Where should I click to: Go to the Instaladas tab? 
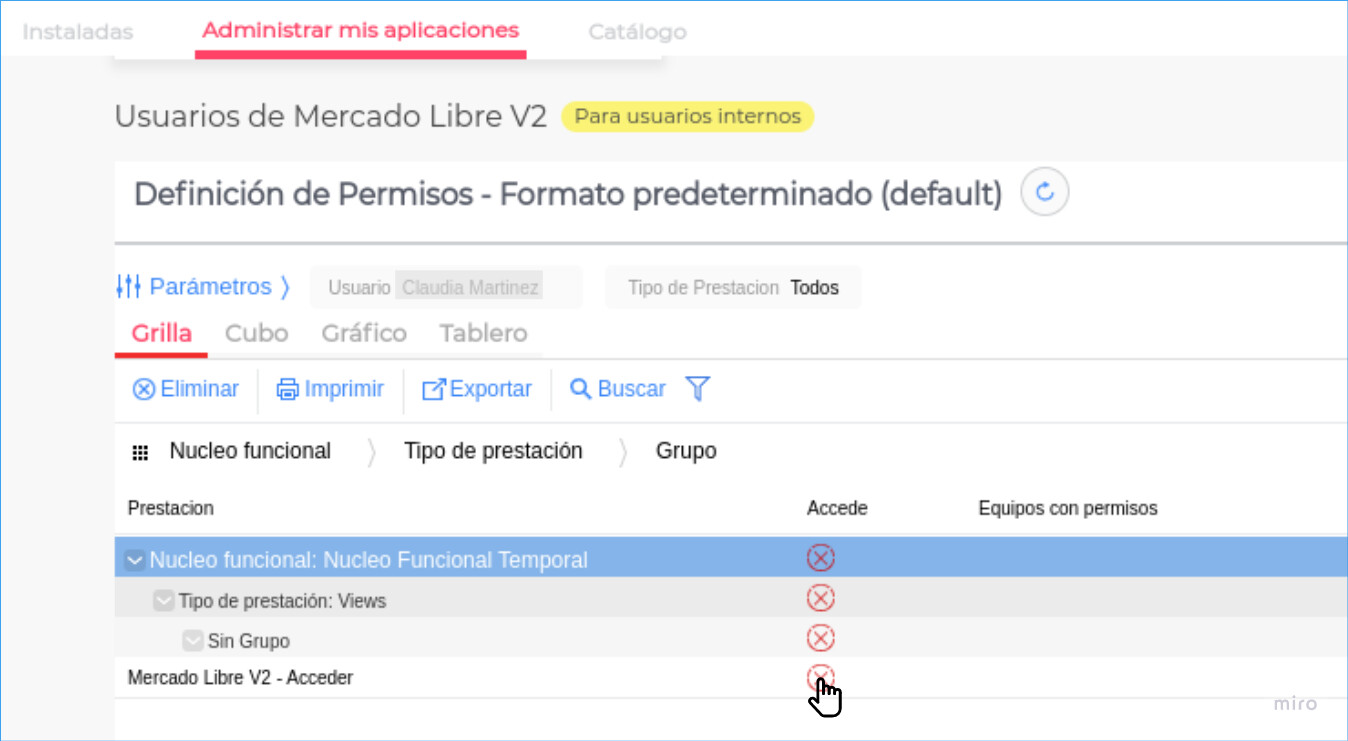click(78, 32)
